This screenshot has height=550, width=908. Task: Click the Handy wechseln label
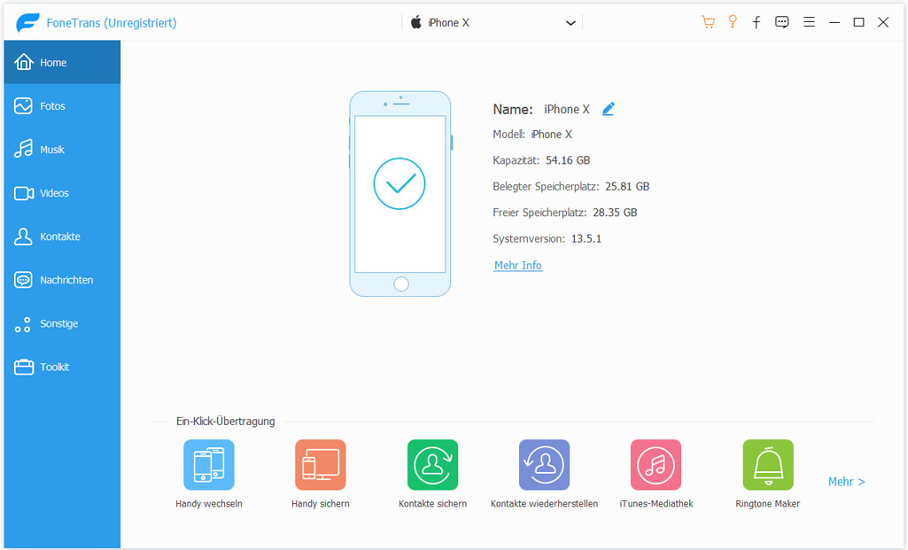[209, 504]
